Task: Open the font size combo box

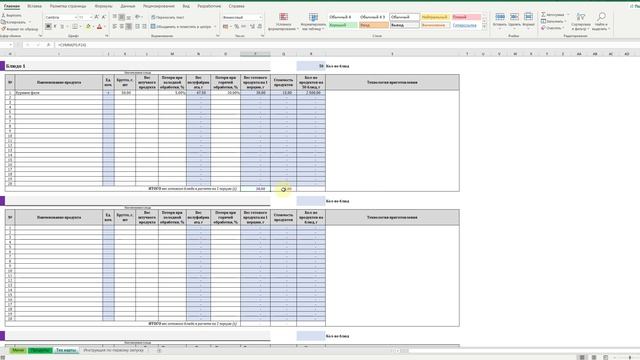Action: point(85,17)
